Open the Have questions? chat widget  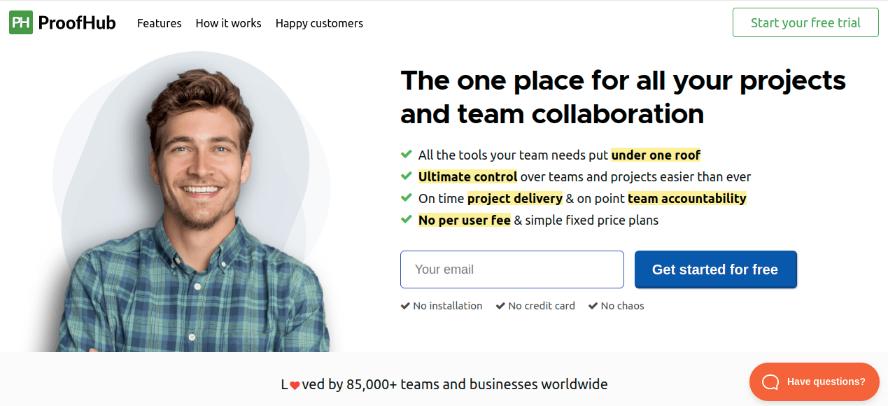click(814, 382)
